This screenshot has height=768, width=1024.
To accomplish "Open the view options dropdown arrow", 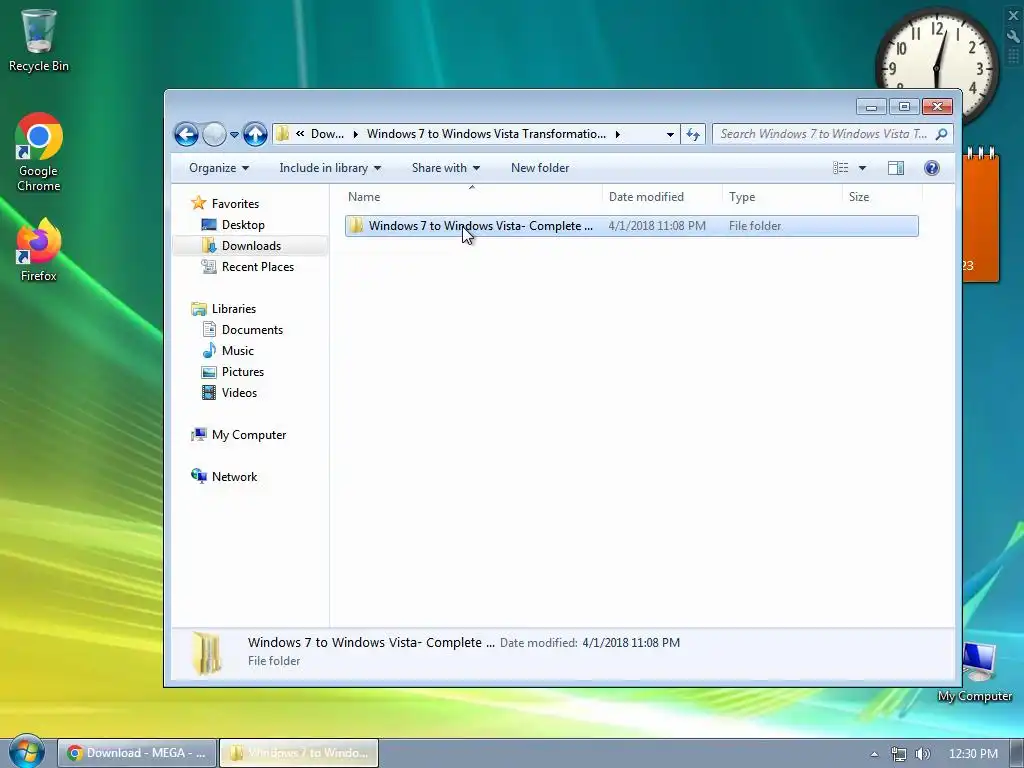I will pyautogui.click(x=862, y=168).
